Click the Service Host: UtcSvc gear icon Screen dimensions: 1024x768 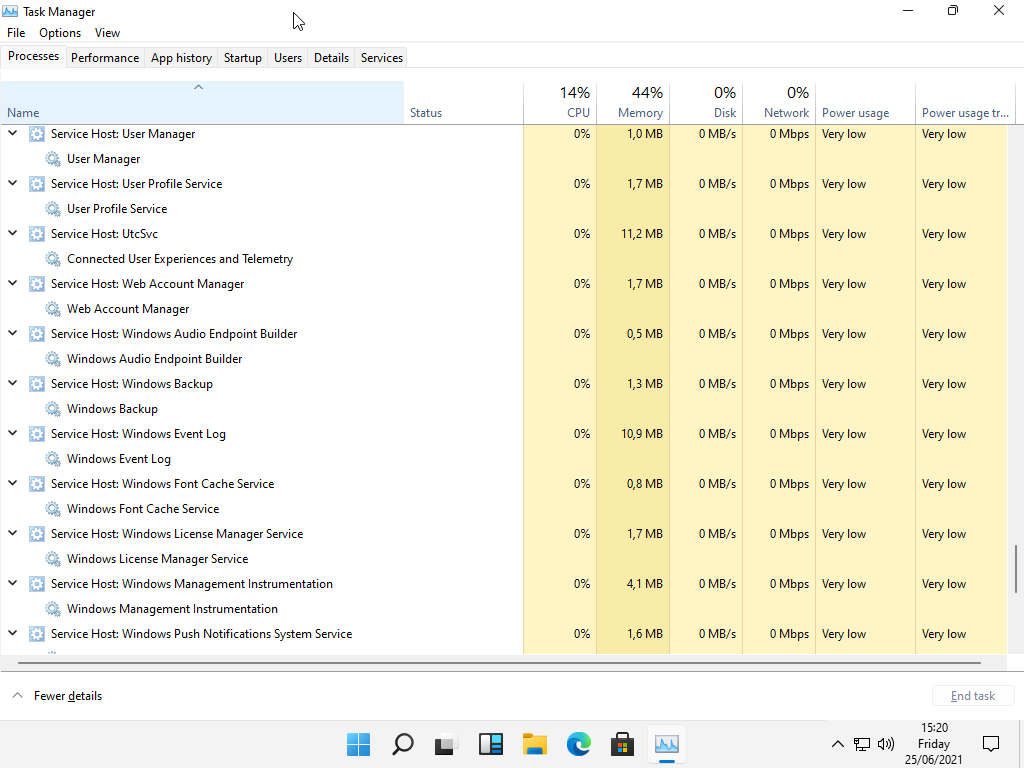37,234
